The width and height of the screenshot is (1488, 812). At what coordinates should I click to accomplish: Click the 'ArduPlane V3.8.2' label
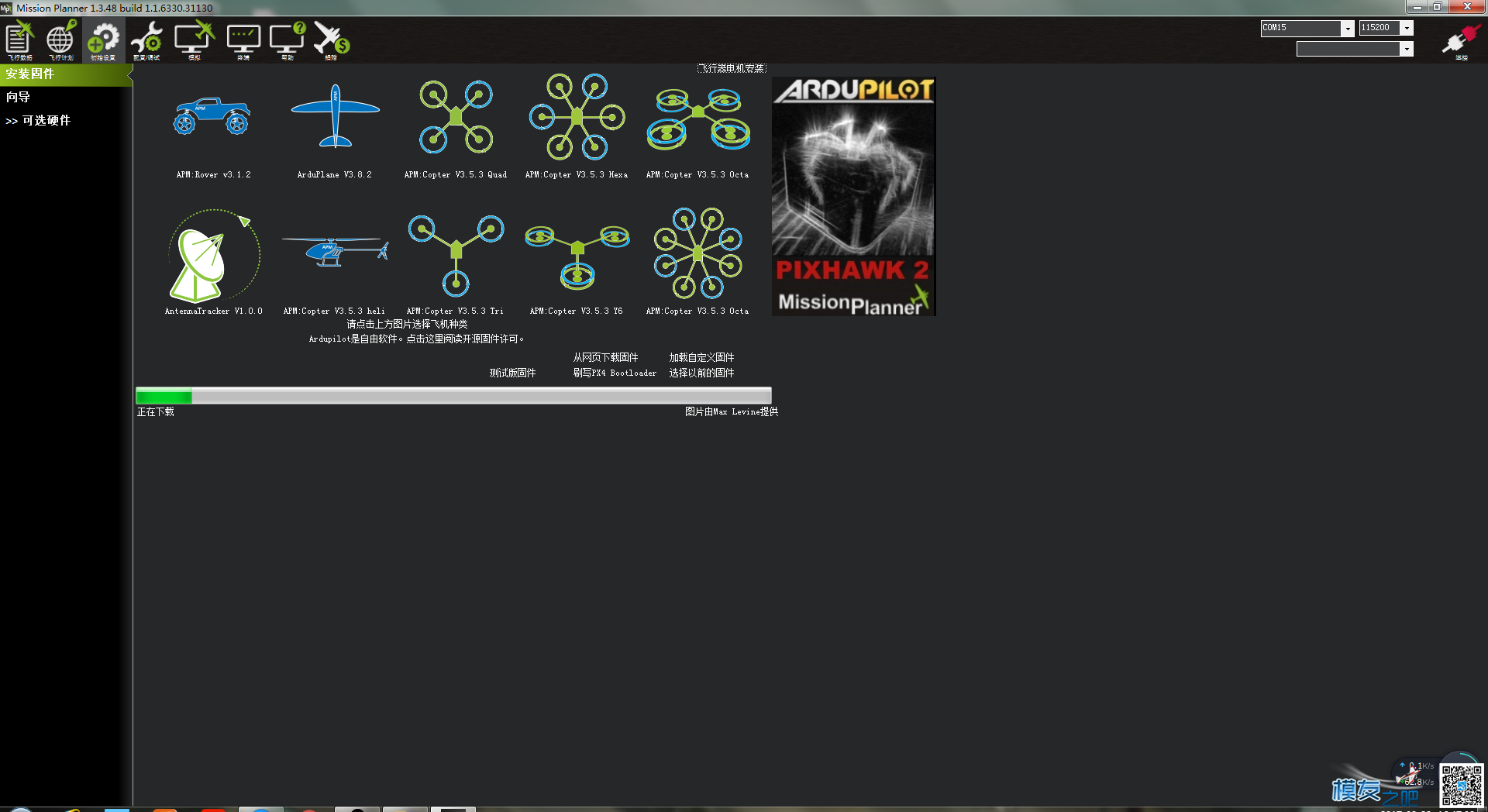coord(335,174)
